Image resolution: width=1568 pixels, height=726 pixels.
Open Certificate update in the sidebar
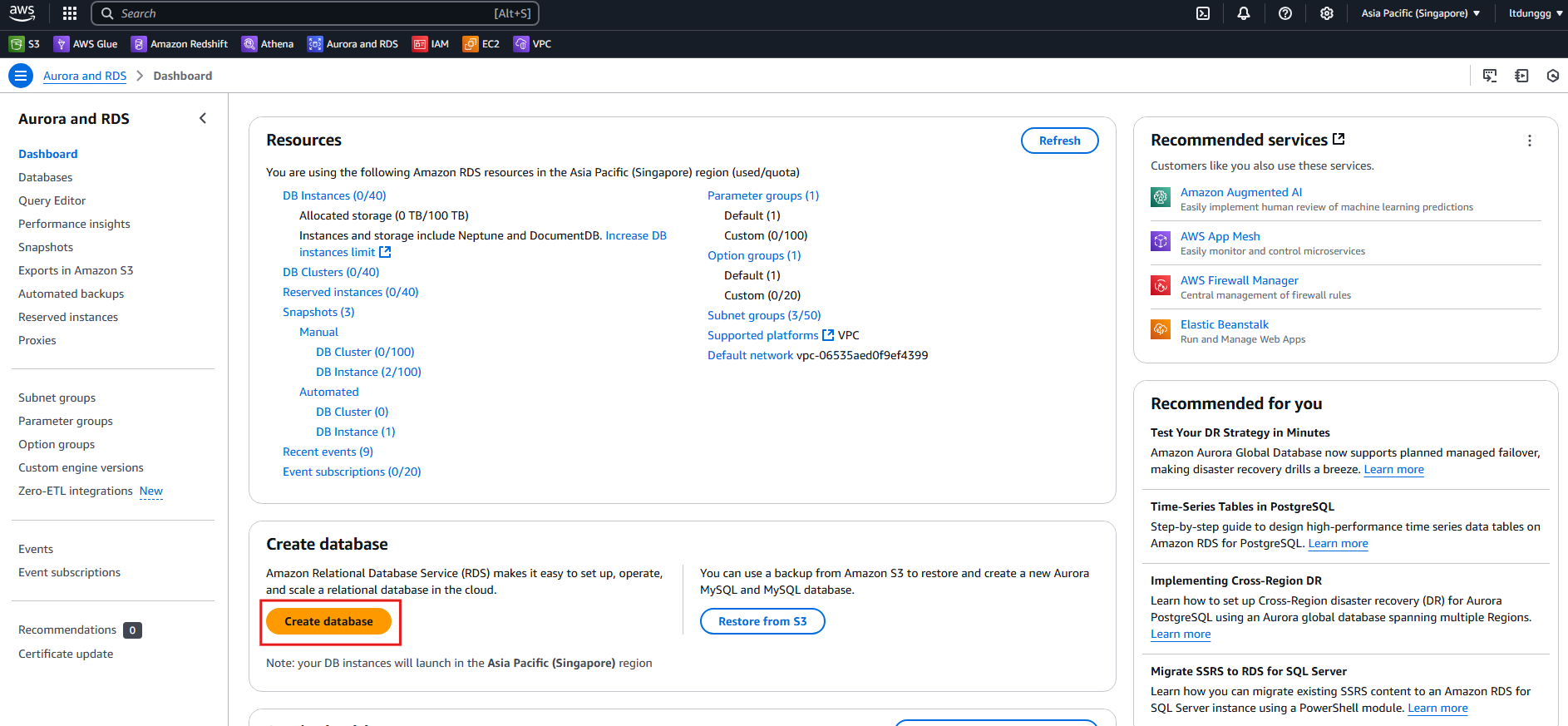coord(66,654)
